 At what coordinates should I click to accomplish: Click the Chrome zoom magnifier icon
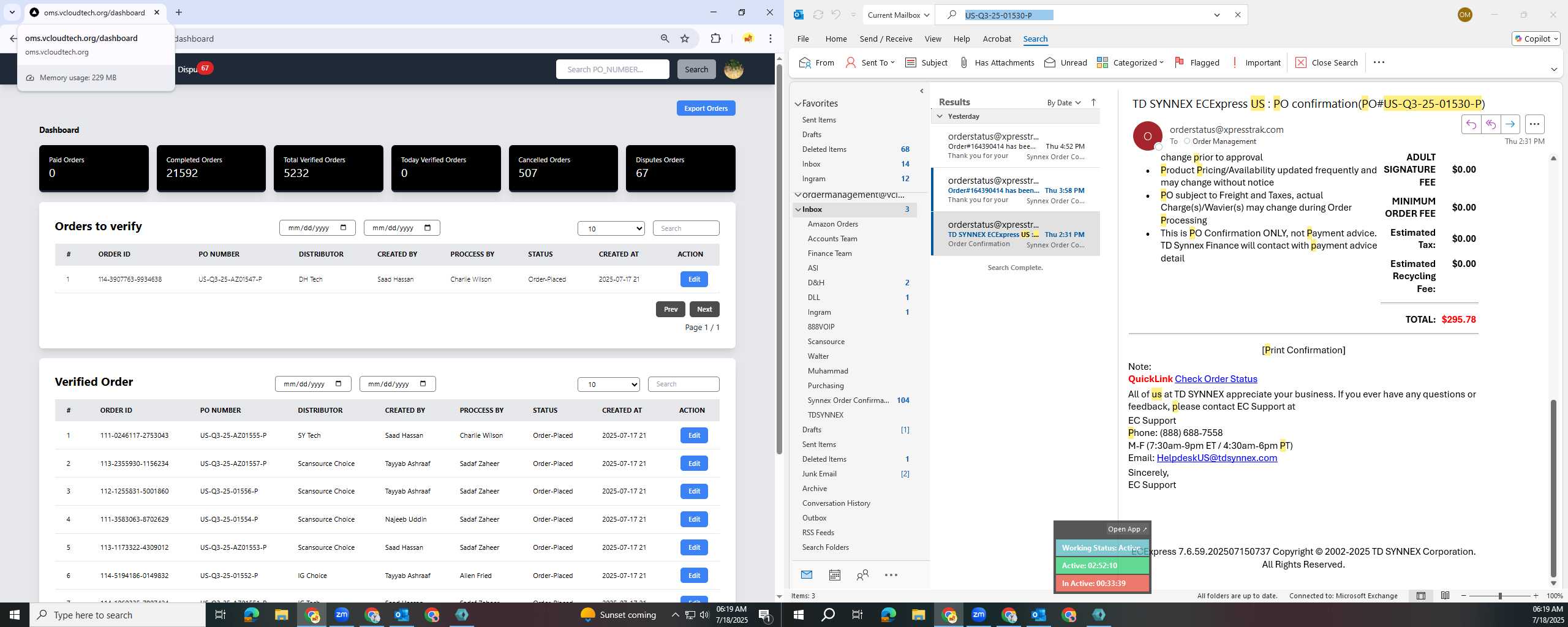click(x=665, y=39)
